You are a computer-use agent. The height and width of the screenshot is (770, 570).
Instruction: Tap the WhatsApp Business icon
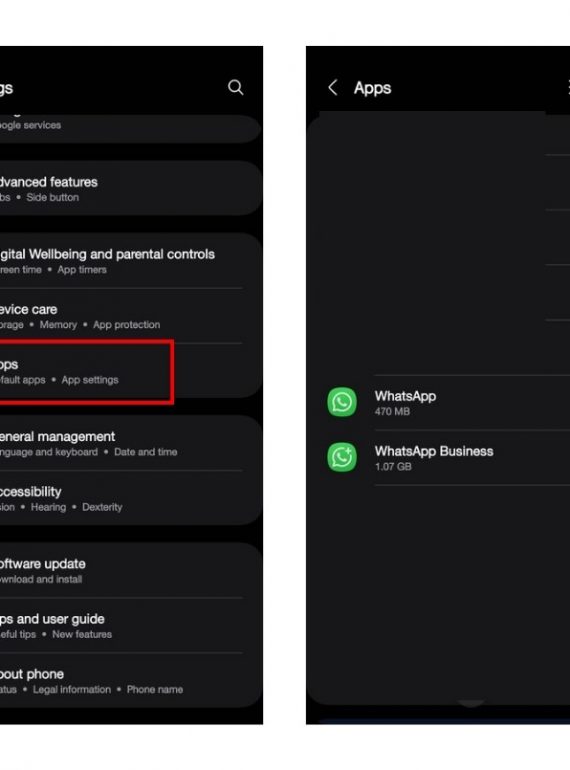(342, 457)
